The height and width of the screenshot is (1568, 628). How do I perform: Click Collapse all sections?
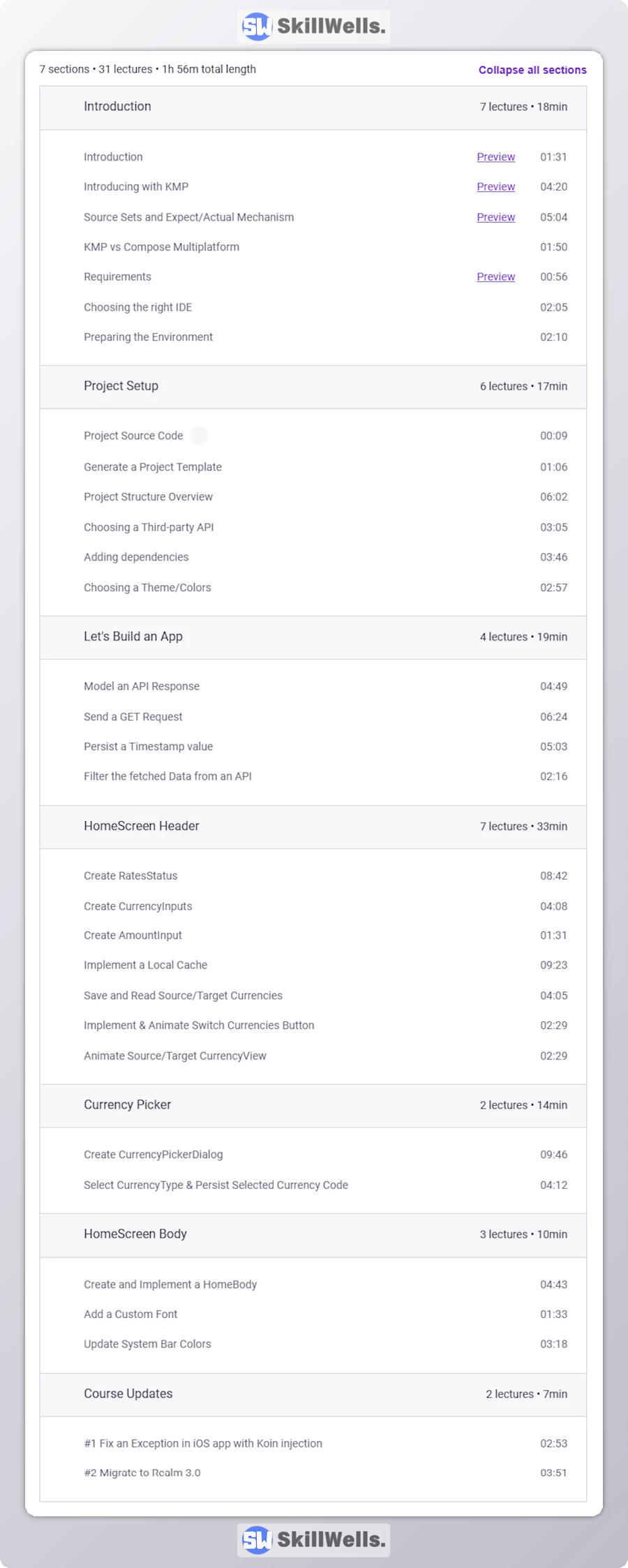(532, 70)
